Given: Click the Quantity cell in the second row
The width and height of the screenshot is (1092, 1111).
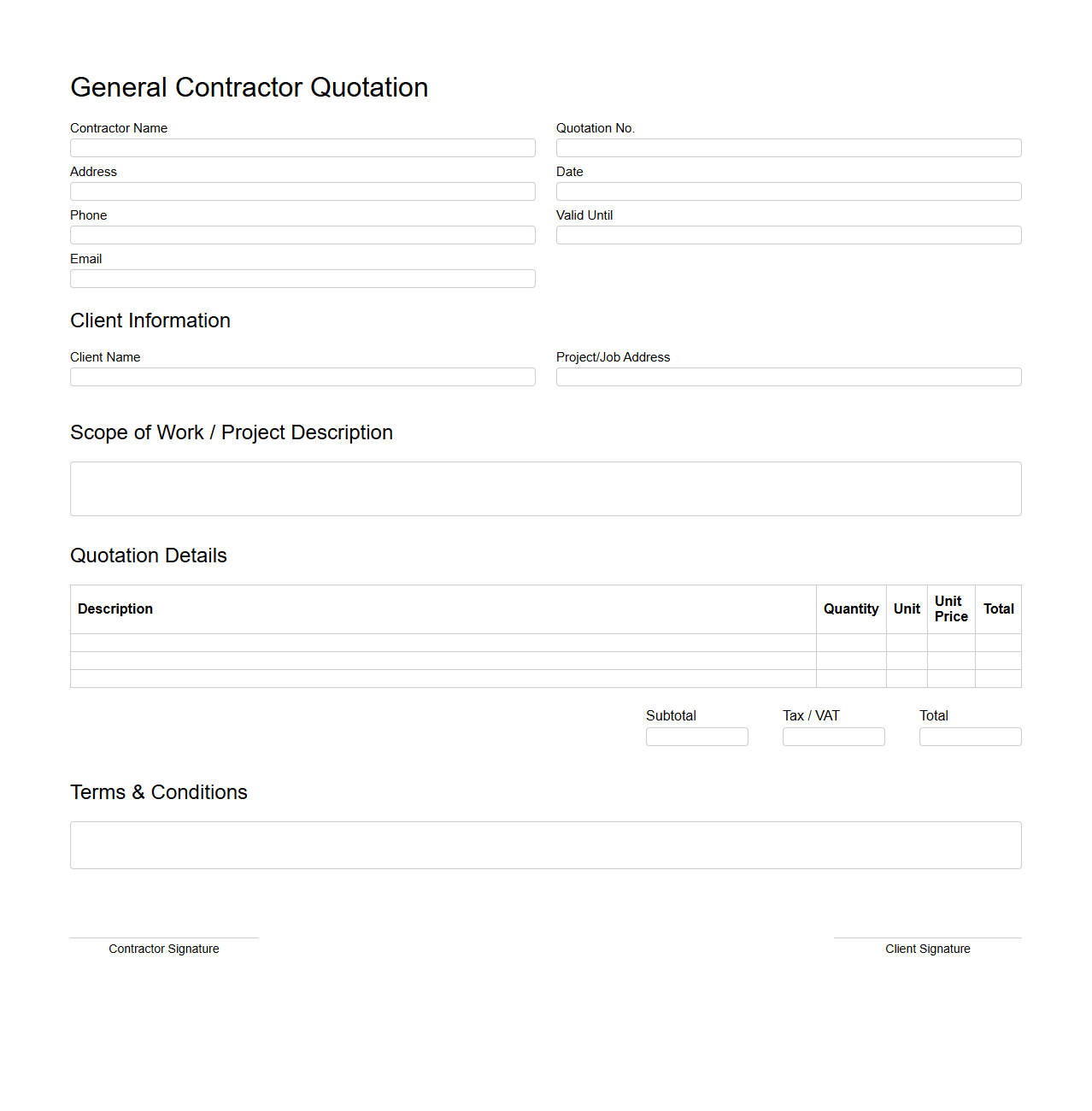Looking at the screenshot, I should (x=851, y=660).
